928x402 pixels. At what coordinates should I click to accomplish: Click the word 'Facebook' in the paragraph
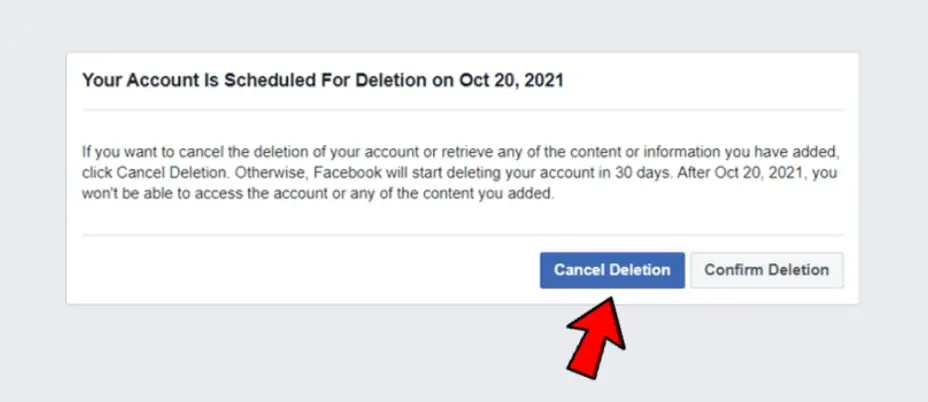click(345, 173)
